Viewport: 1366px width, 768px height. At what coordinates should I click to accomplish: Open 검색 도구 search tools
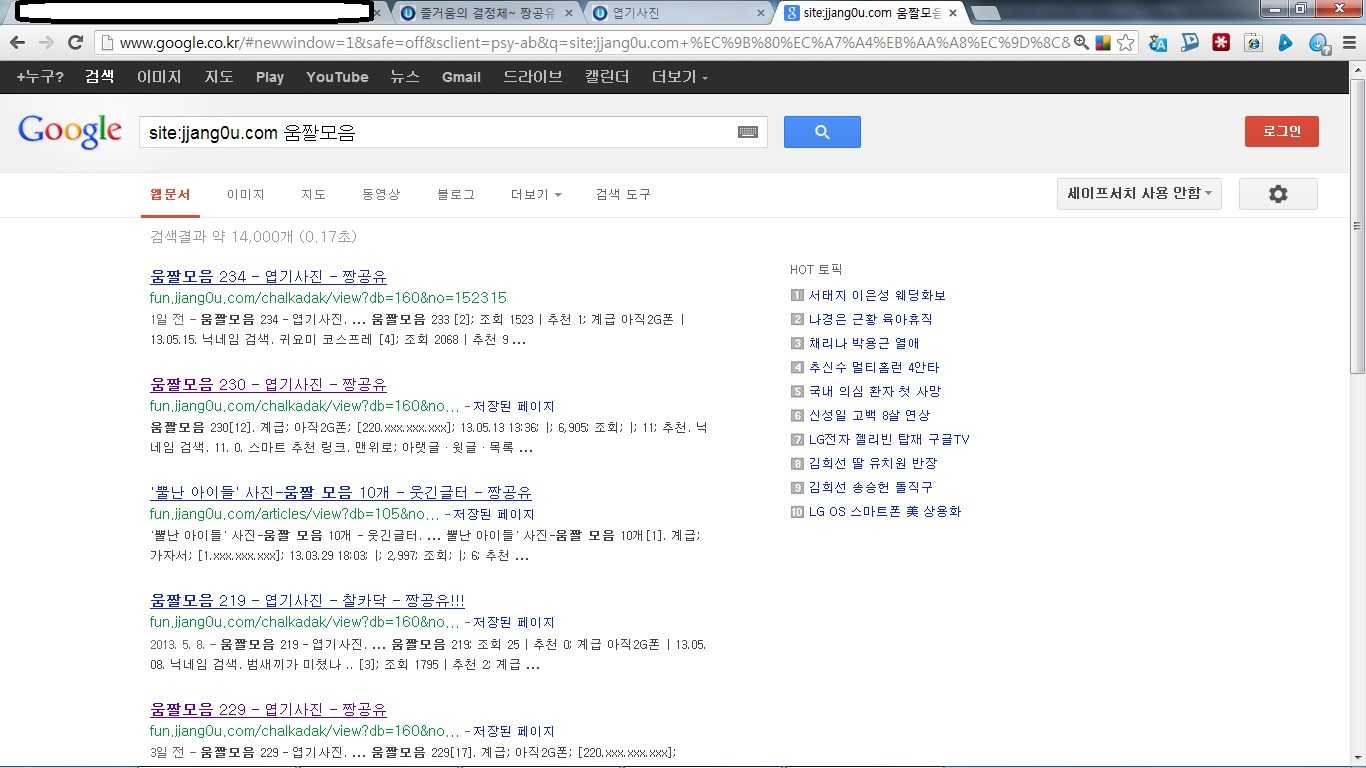click(623, 194)
